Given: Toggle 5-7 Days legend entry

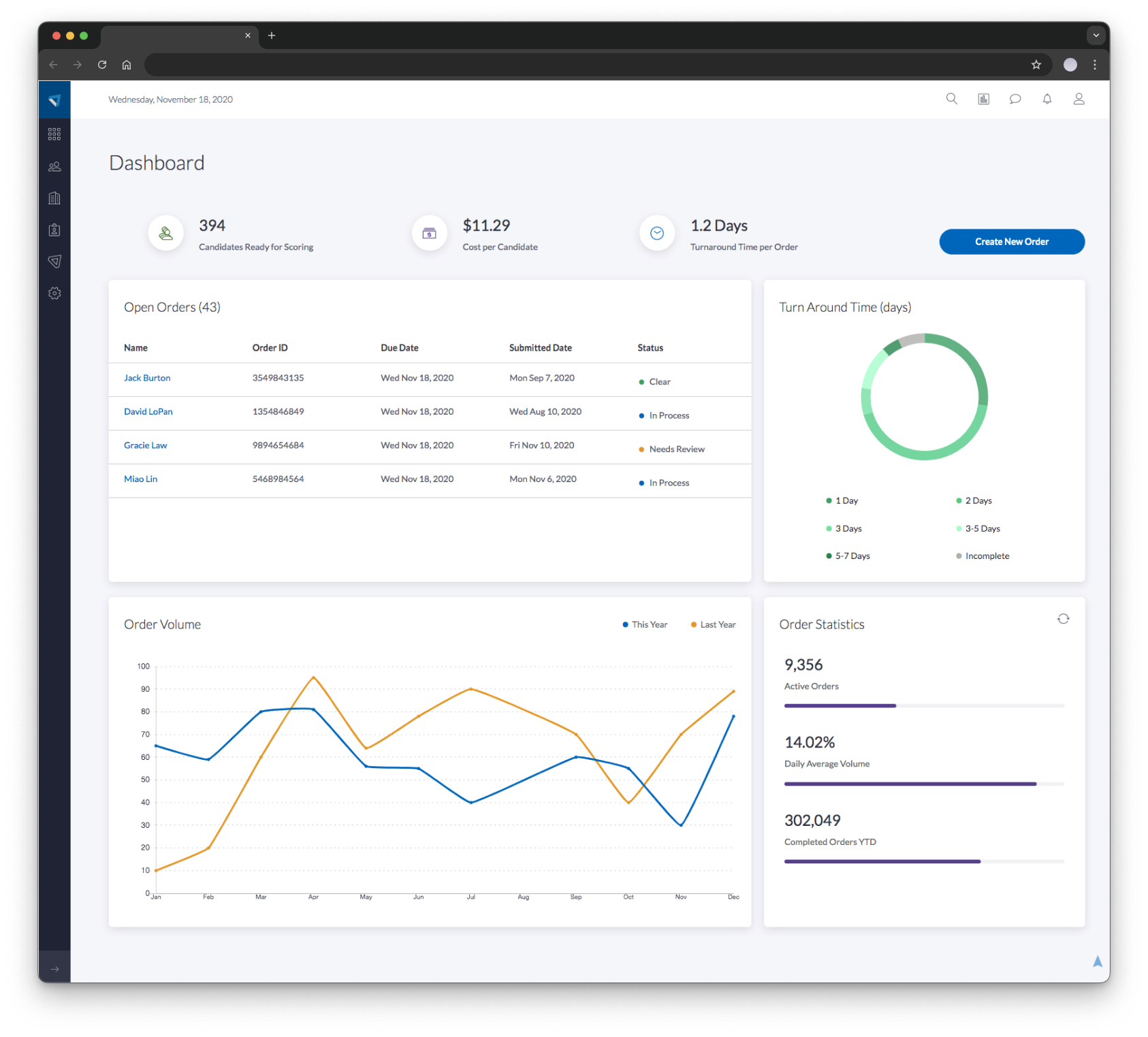Looking at the screenshot, I should click(848, 556).
